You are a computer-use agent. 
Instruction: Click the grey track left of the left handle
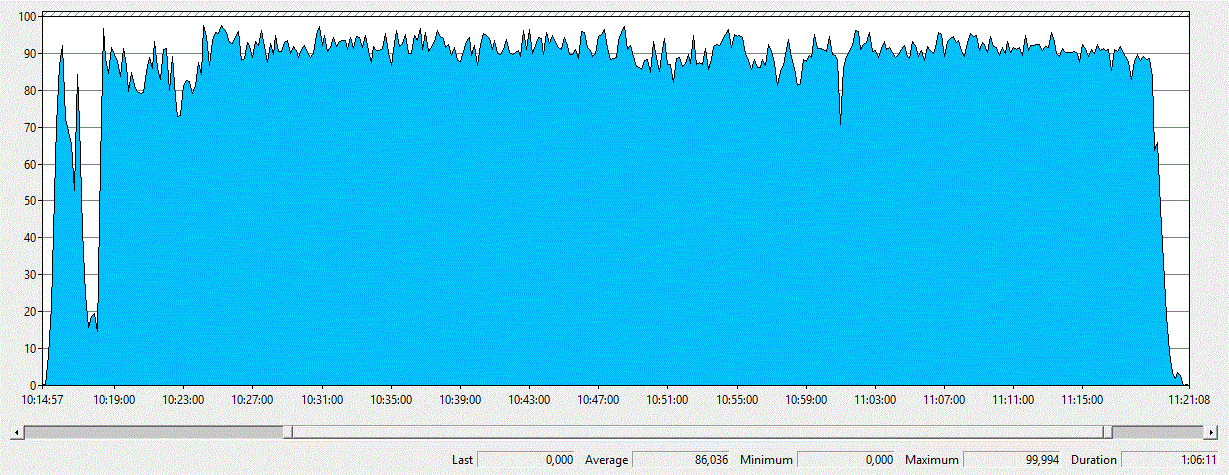(x=150, y=432)
